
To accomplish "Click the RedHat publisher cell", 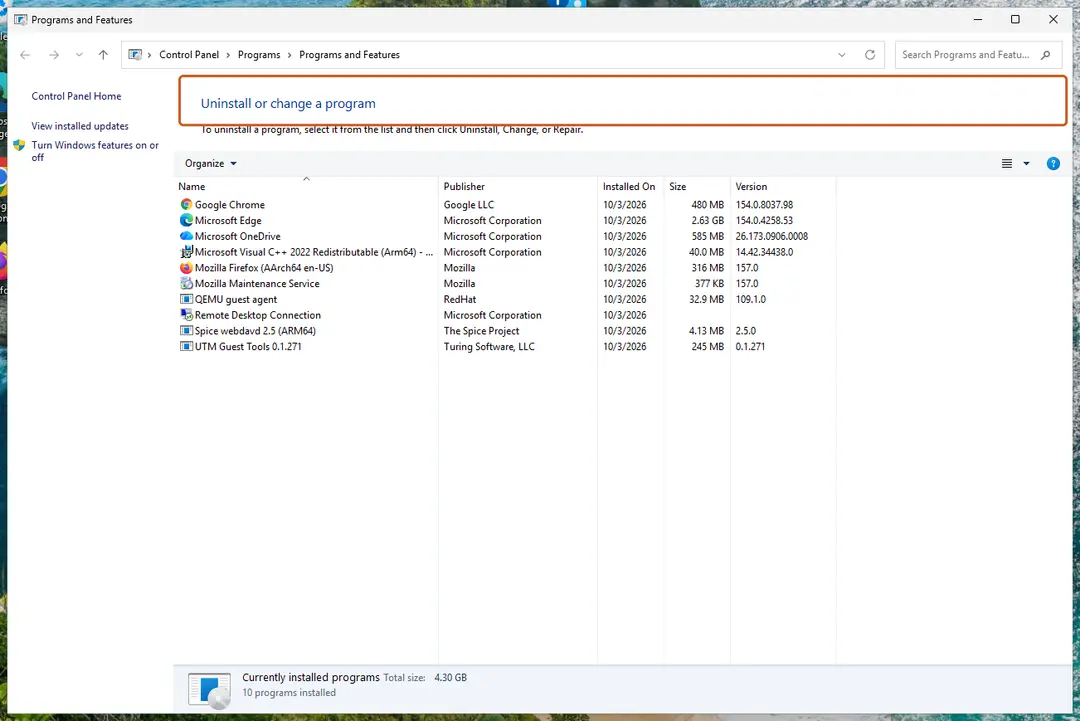I will click(x=459, y=300).
